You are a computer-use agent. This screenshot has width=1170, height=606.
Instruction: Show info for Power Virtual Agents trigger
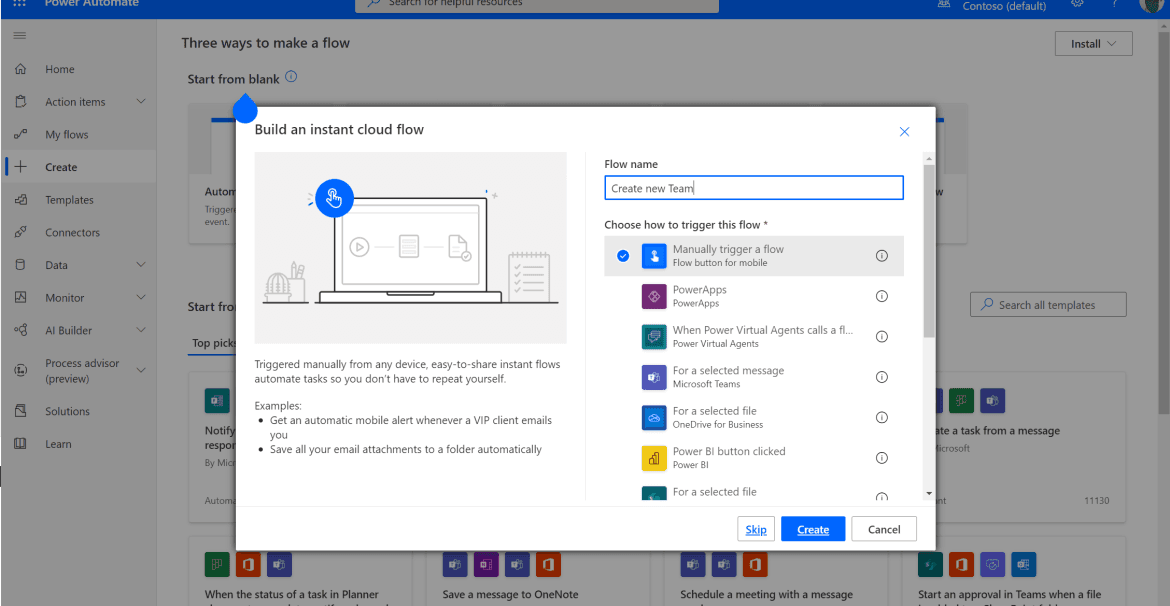[x=881, y=337]
